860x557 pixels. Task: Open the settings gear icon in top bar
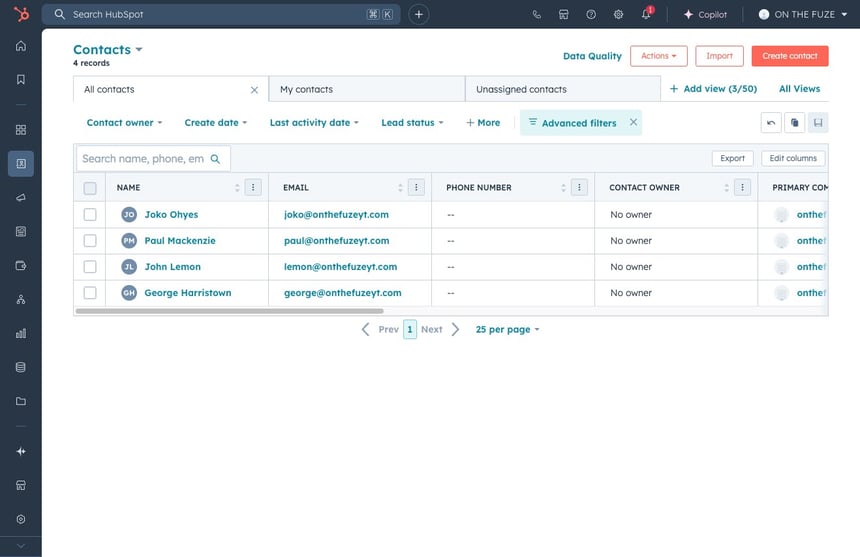(618, 15)
